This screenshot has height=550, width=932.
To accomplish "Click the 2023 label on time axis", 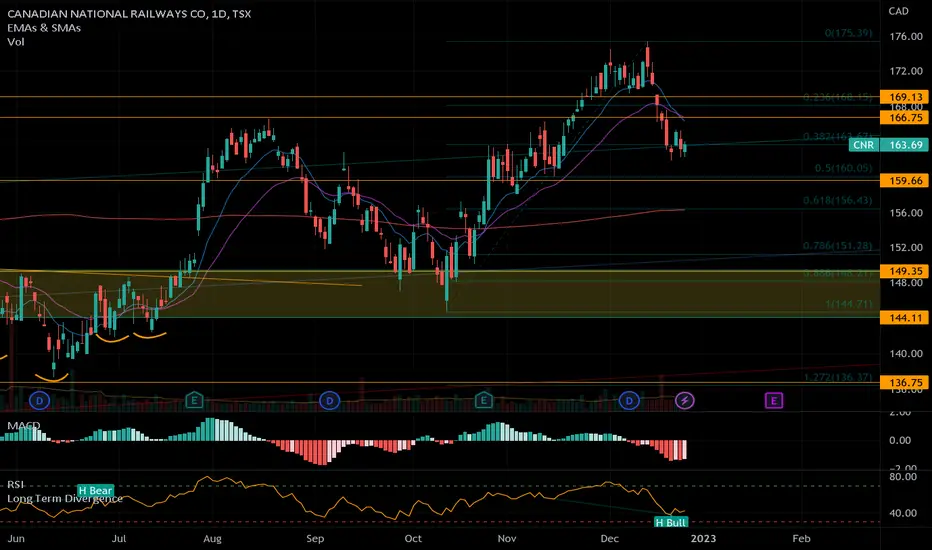I will (703, 539).
